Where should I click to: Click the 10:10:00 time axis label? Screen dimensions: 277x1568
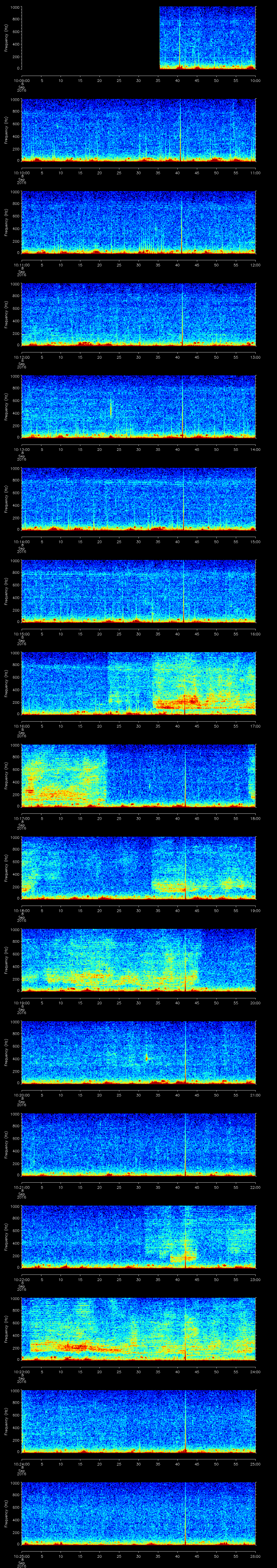22,173
